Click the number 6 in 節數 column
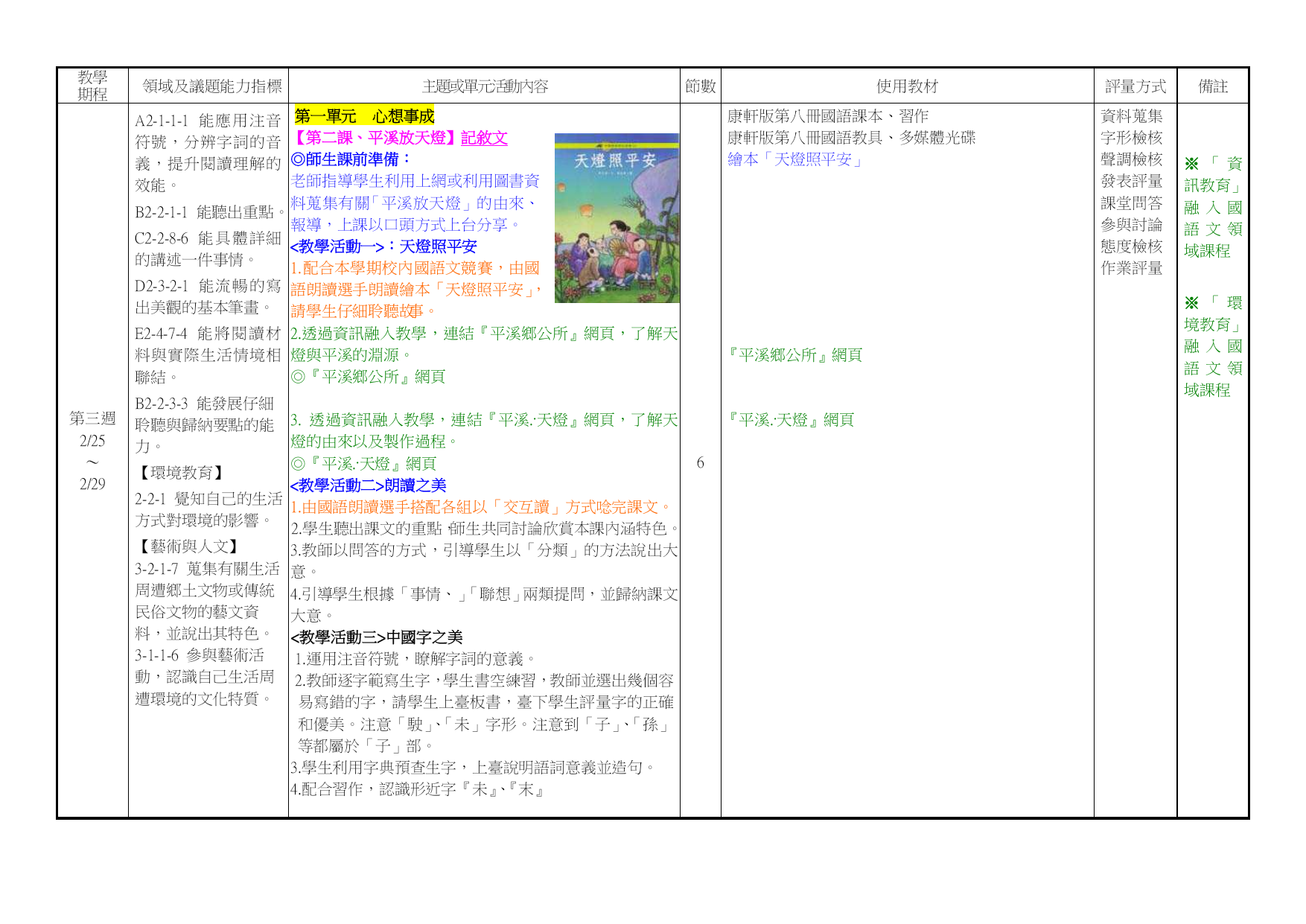 point(700,463)
